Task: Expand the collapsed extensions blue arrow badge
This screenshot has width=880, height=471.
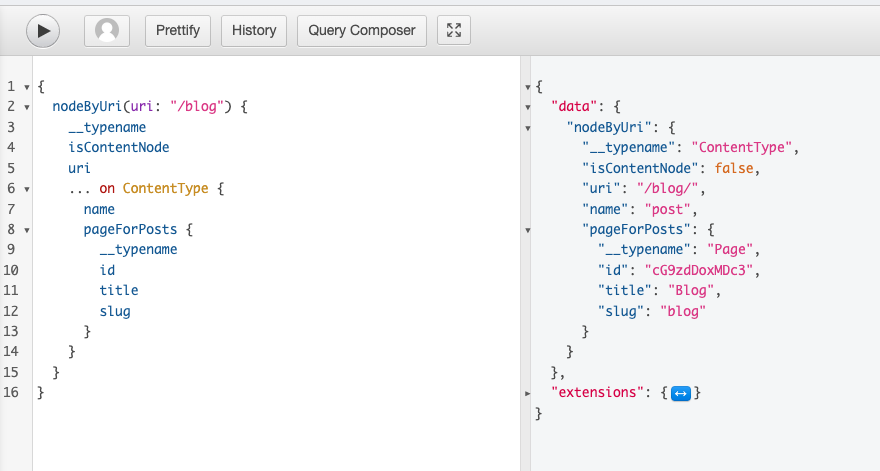Action: (680, 393)
